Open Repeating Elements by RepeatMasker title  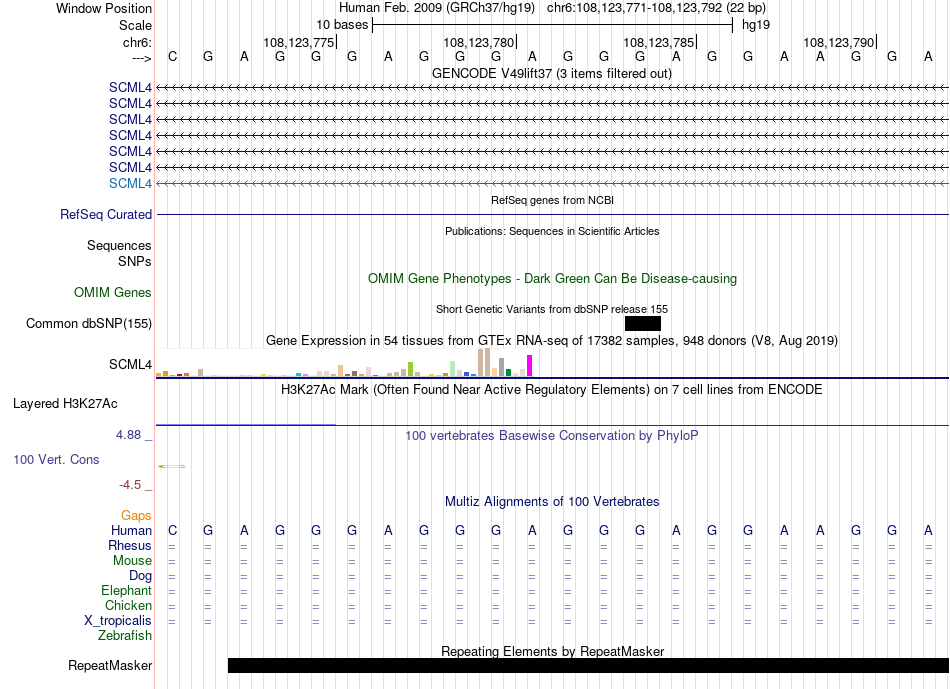click(x=552, y=651)
